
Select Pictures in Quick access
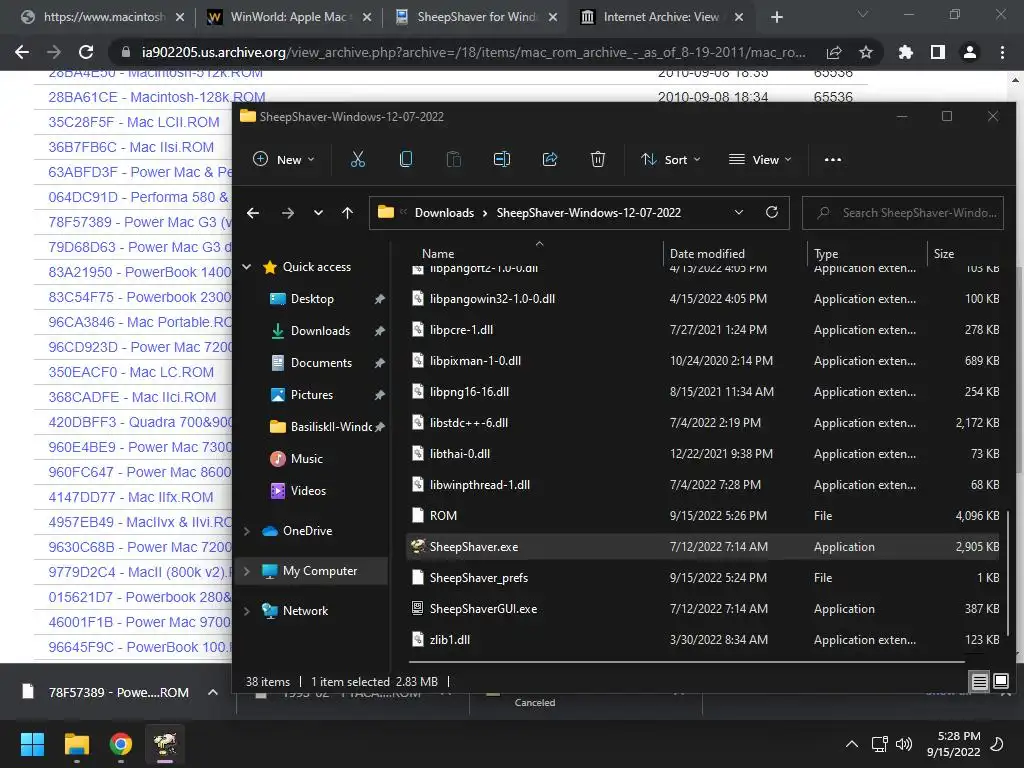point(312,395)
